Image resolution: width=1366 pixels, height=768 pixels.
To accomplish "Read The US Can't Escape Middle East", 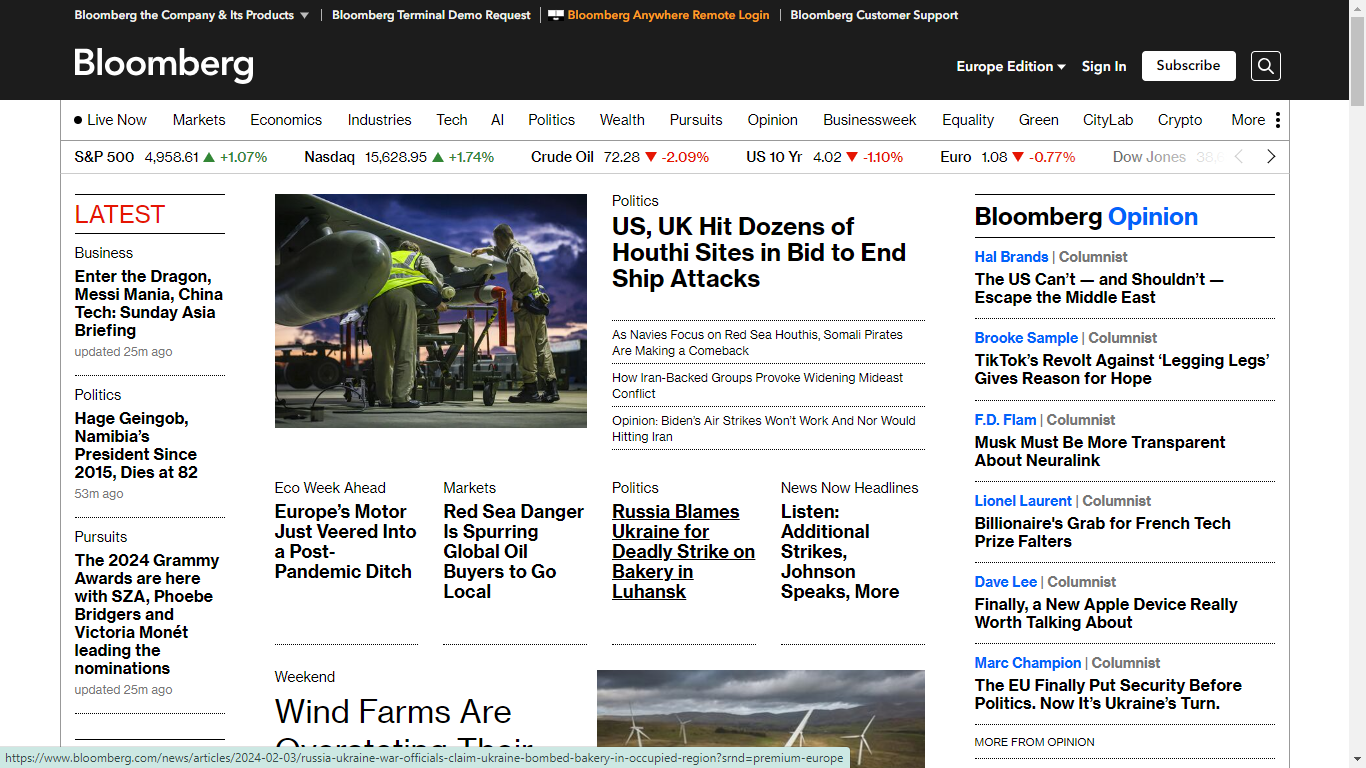I will pos(1099,288).
